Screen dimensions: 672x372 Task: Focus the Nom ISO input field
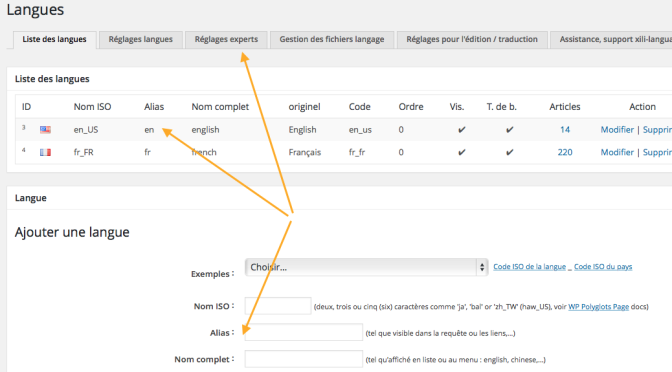278,306
